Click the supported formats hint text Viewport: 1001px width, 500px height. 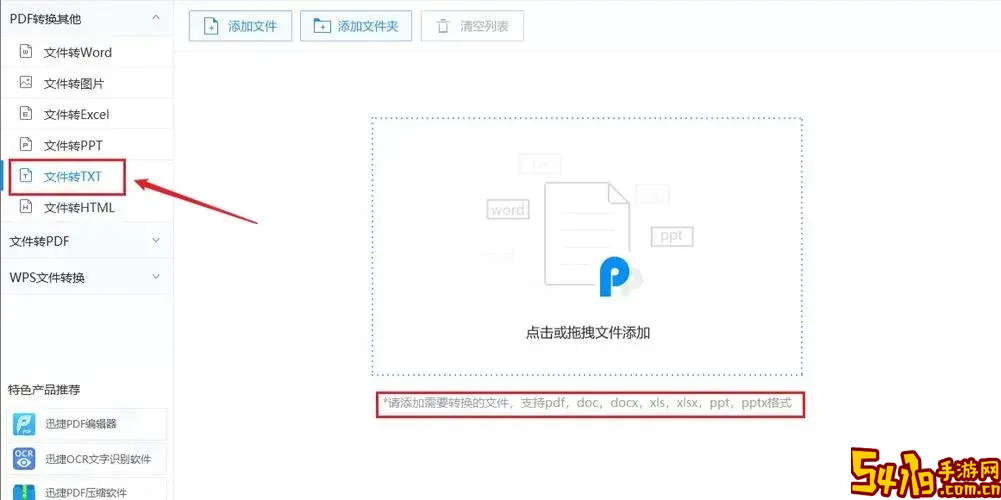[587, 404]
